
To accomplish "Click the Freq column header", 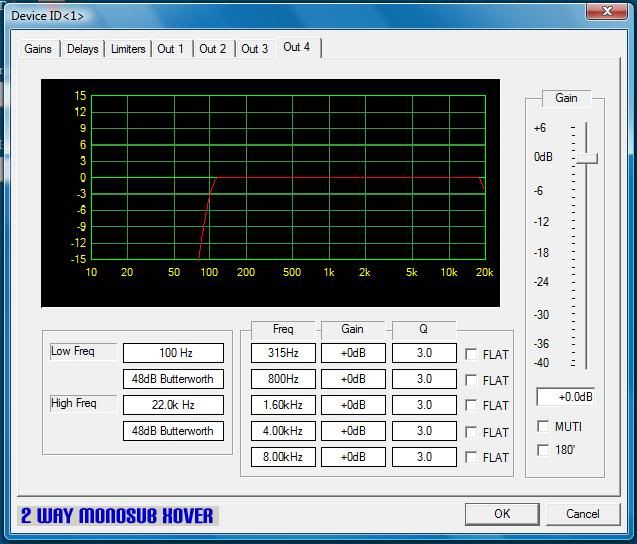I will (x=283, y=329).
